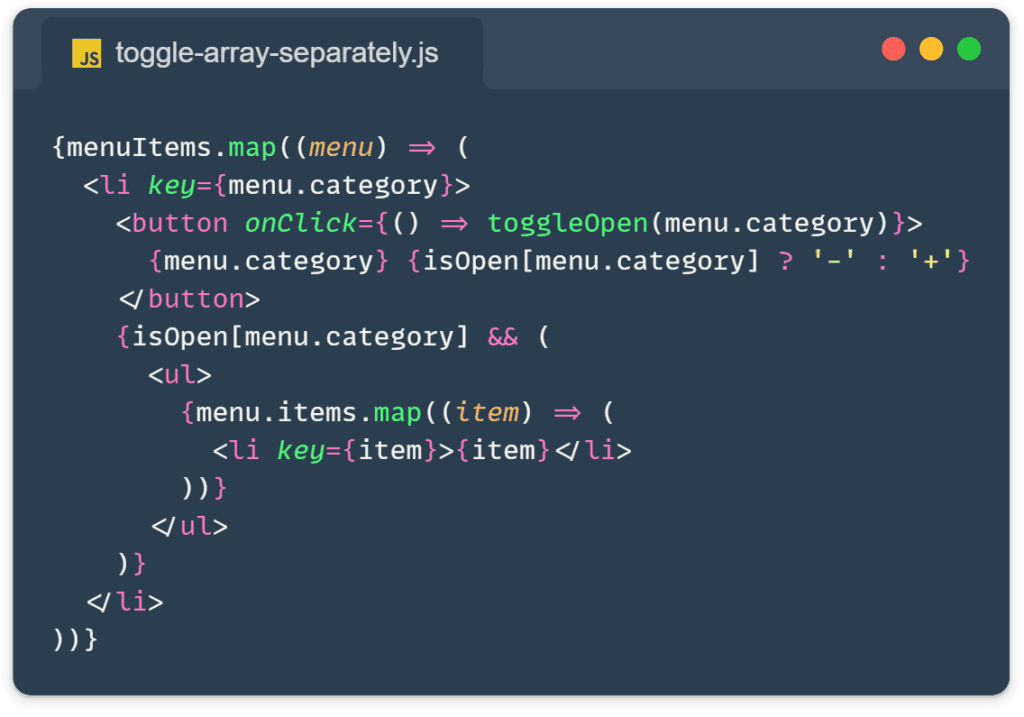This screenshot has width=1024, height=717.
Task: Click the opening <ul> tag
Action: click(180, 375)
